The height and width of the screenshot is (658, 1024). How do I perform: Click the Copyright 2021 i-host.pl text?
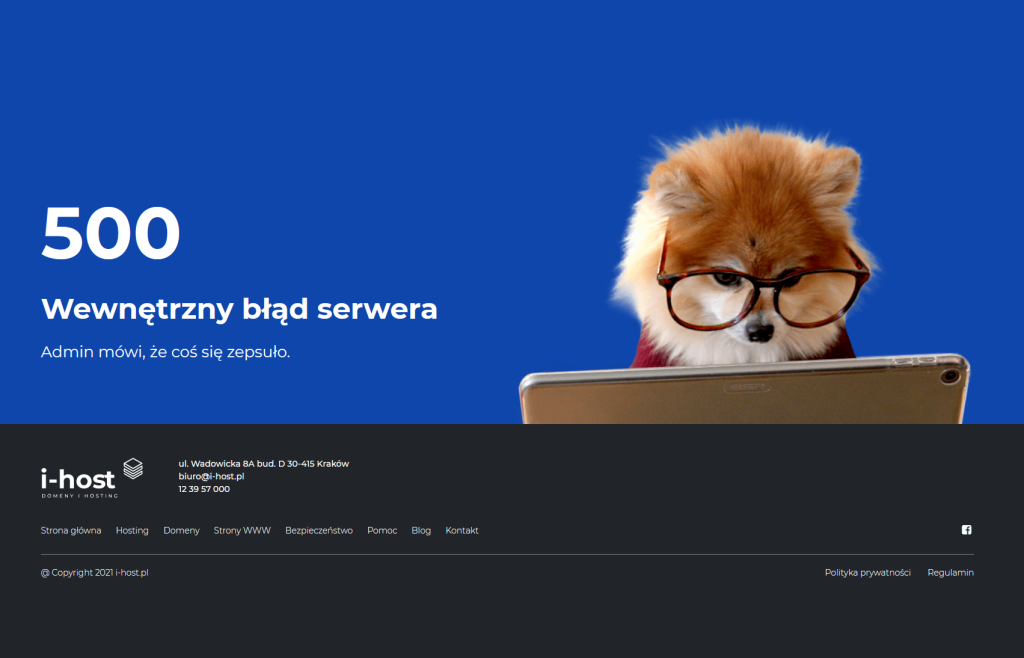click(x=95, y=572)
